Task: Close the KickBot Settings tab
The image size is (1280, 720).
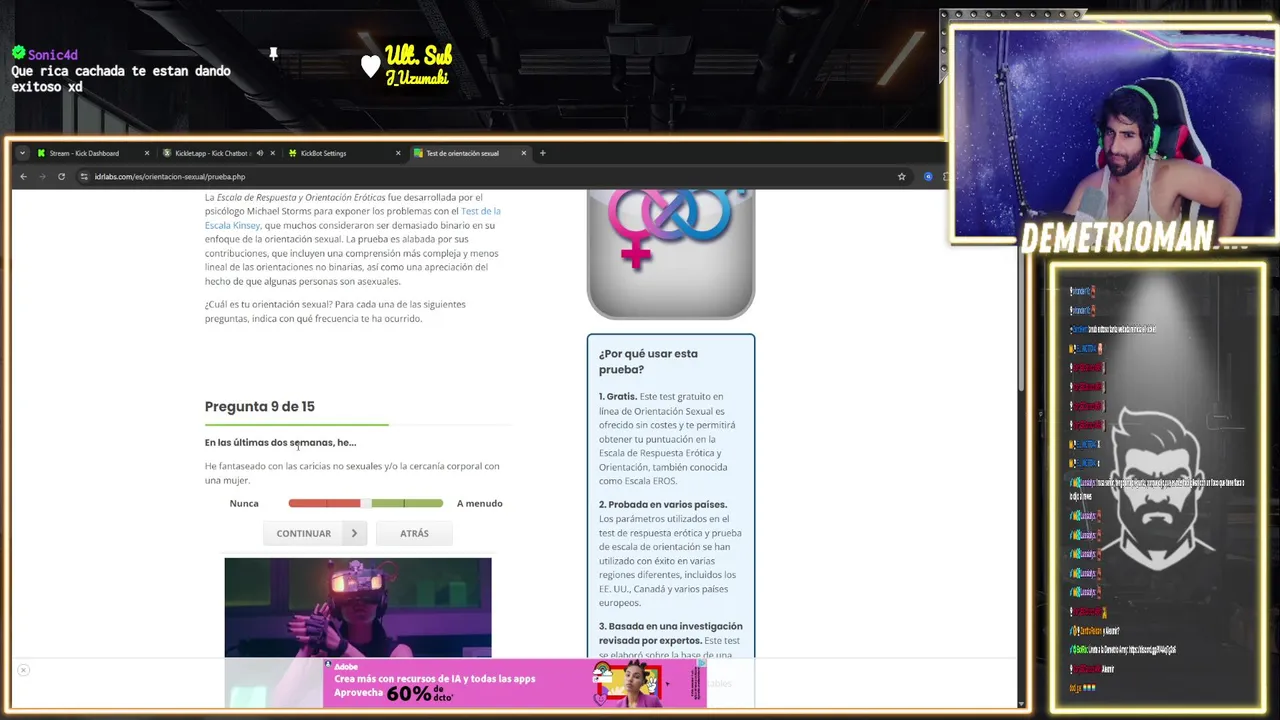Action: pyautogui.click(x=398, y=153)
